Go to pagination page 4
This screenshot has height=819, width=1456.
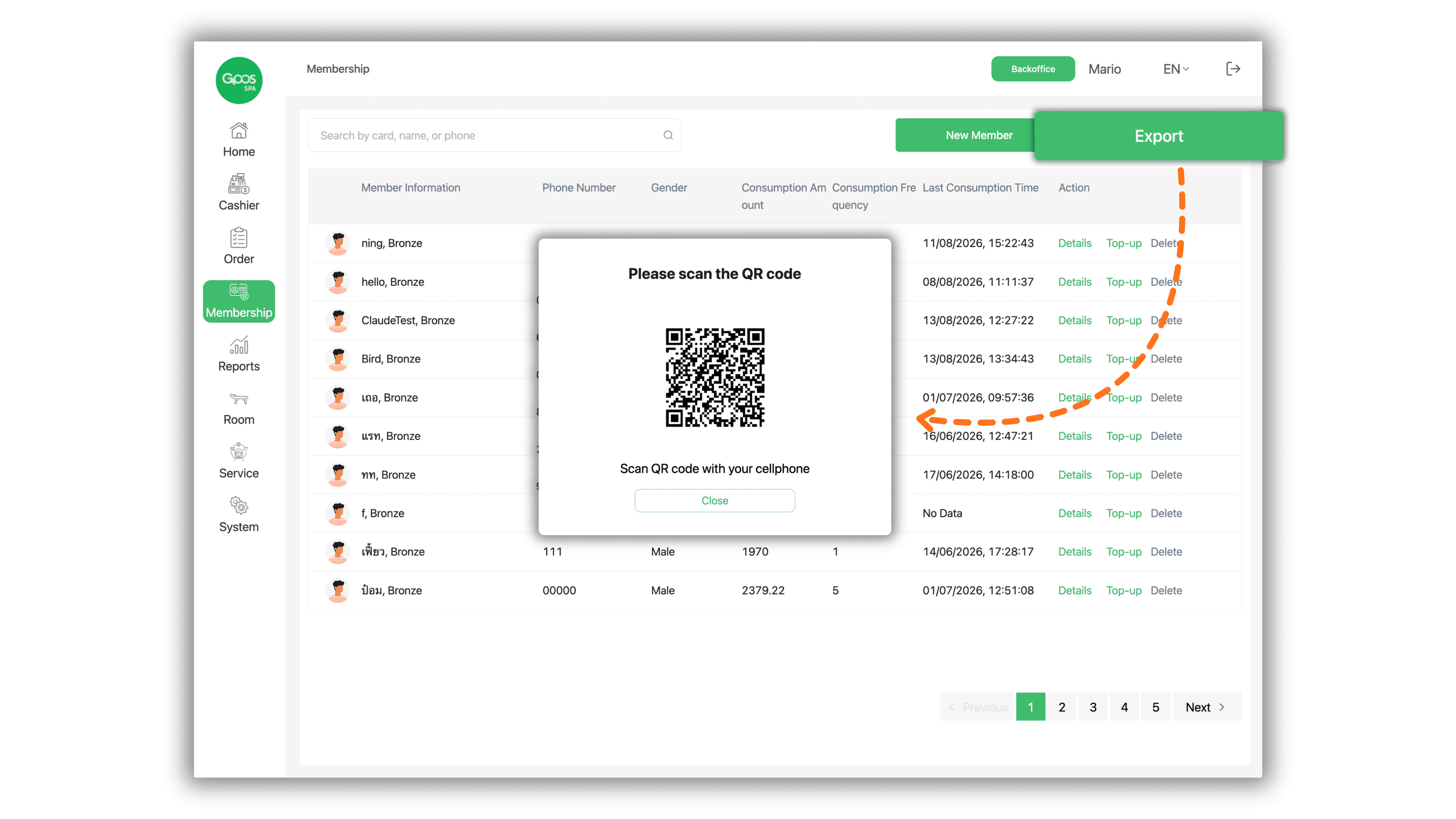1125,707
